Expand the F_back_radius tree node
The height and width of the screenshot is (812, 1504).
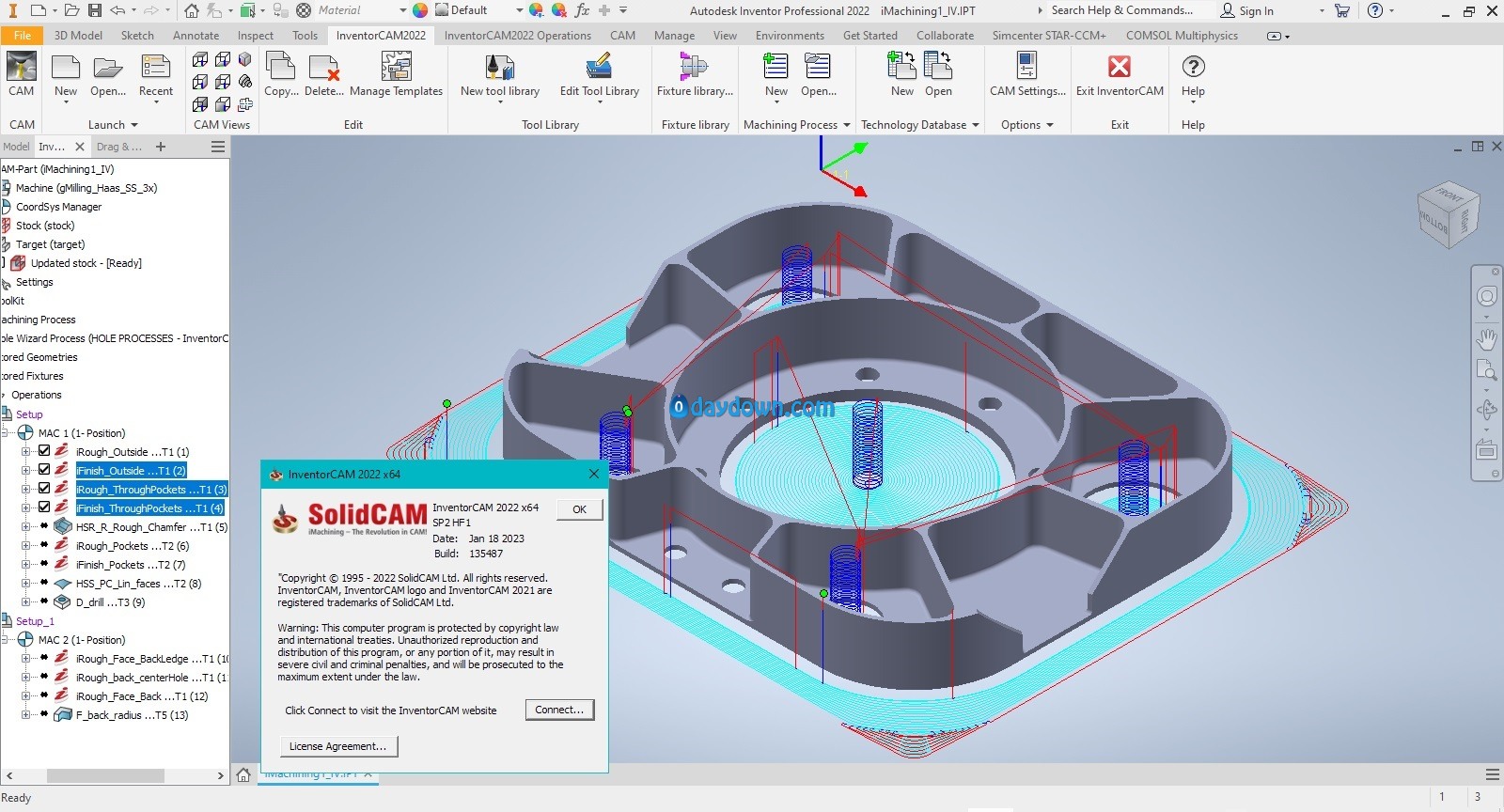pyautogui.click(x=25, y=715)
